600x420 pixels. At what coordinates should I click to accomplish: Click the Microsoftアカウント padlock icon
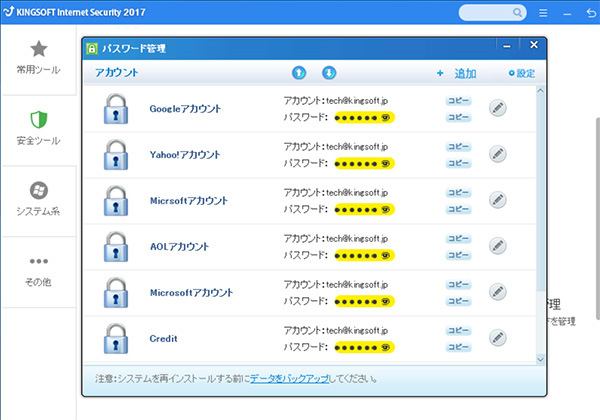point(116,293)
